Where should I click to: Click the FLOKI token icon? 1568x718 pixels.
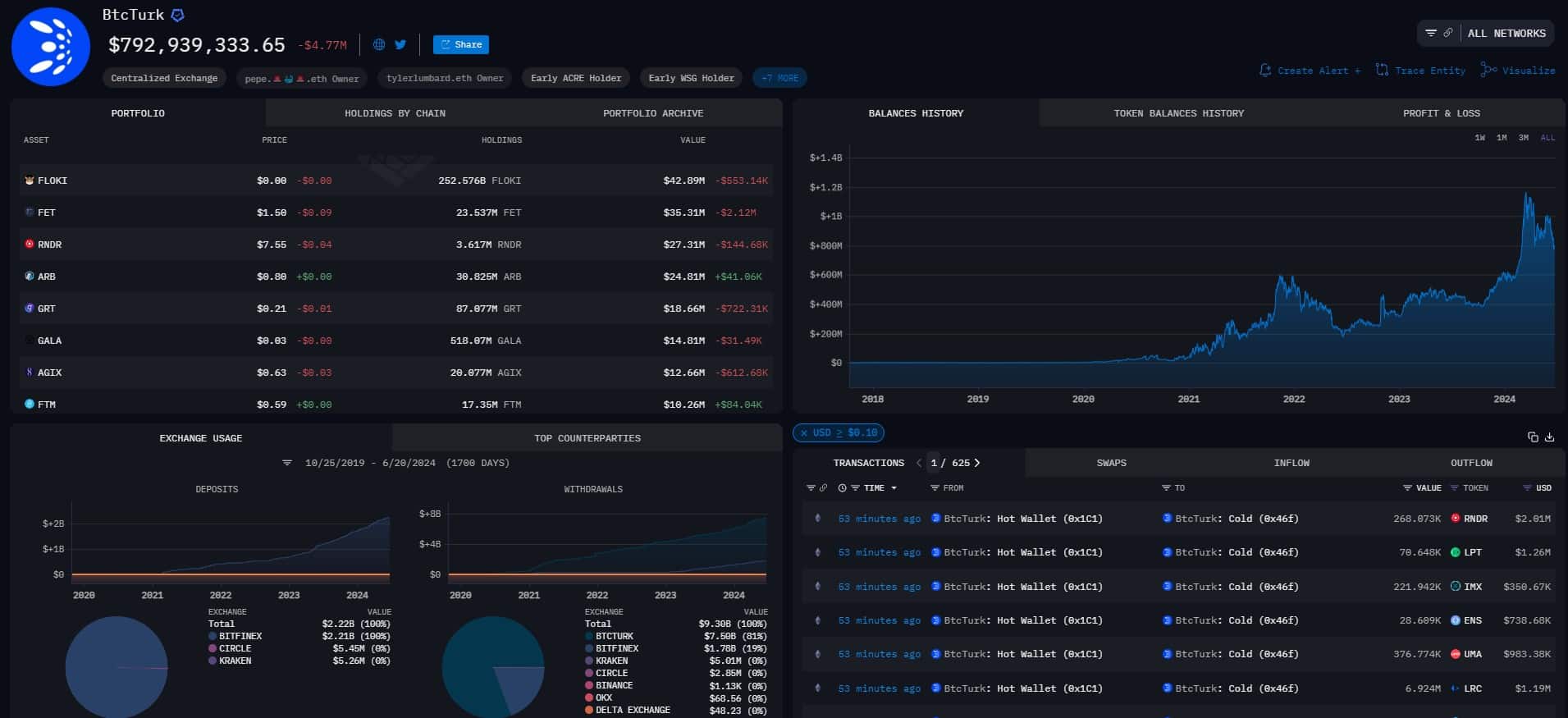tap(30, 181)
